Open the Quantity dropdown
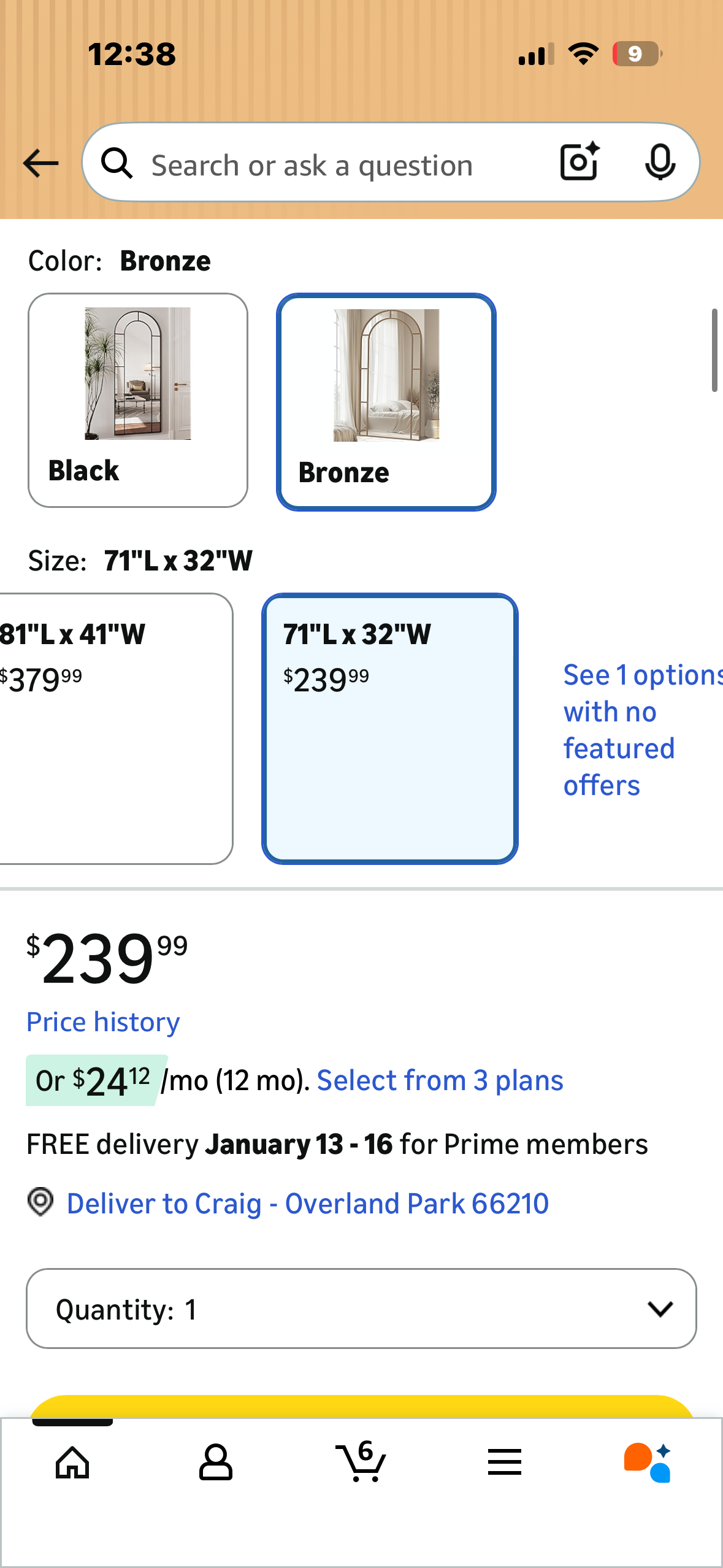The image size is (723, 1568). (x=361, y=1308)
